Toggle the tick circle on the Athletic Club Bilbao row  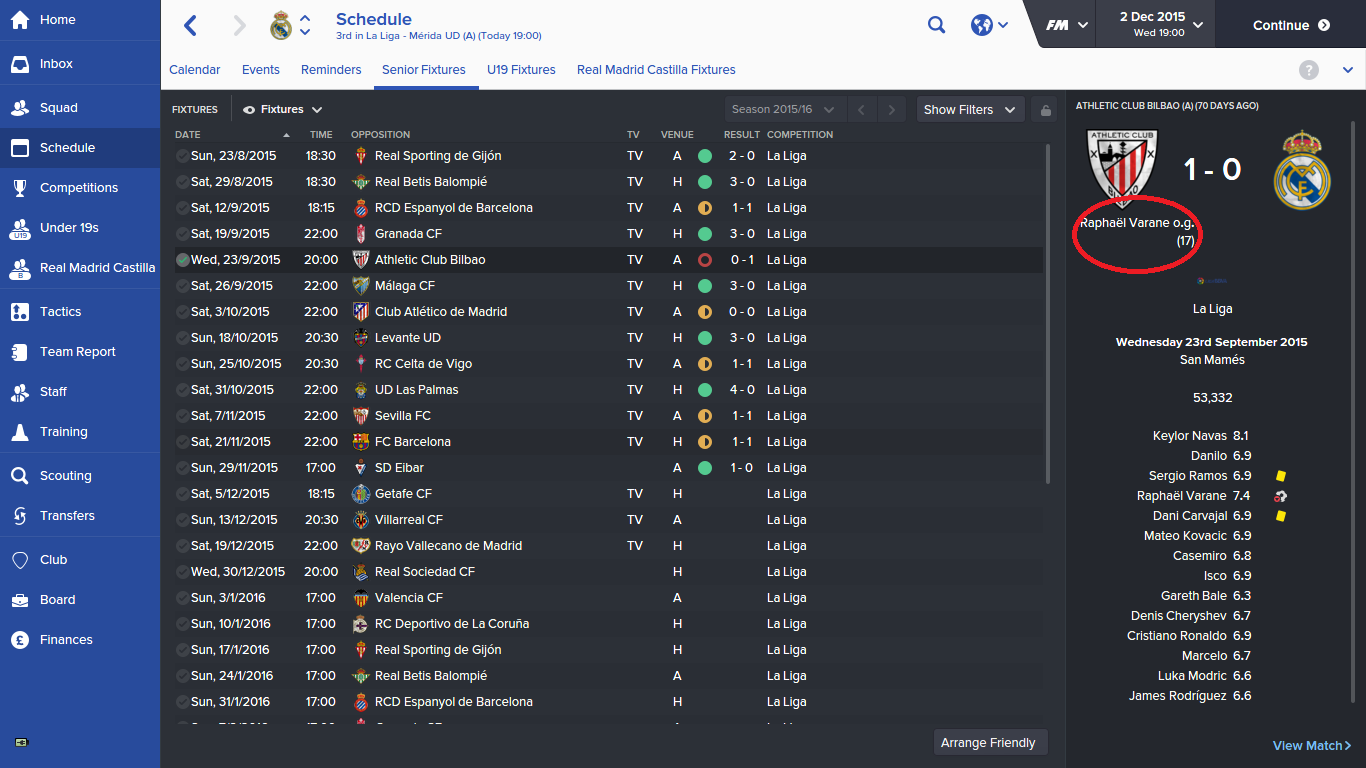(182, 260)
